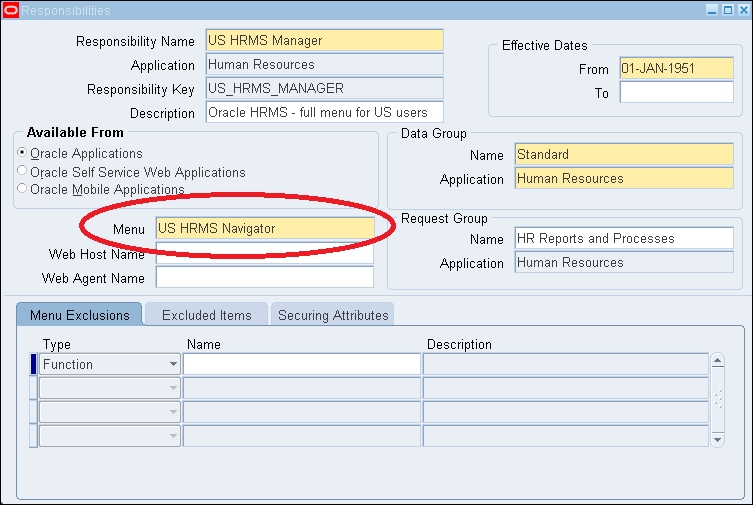Minimize the Responsibilities window

[x=712, y=10]
